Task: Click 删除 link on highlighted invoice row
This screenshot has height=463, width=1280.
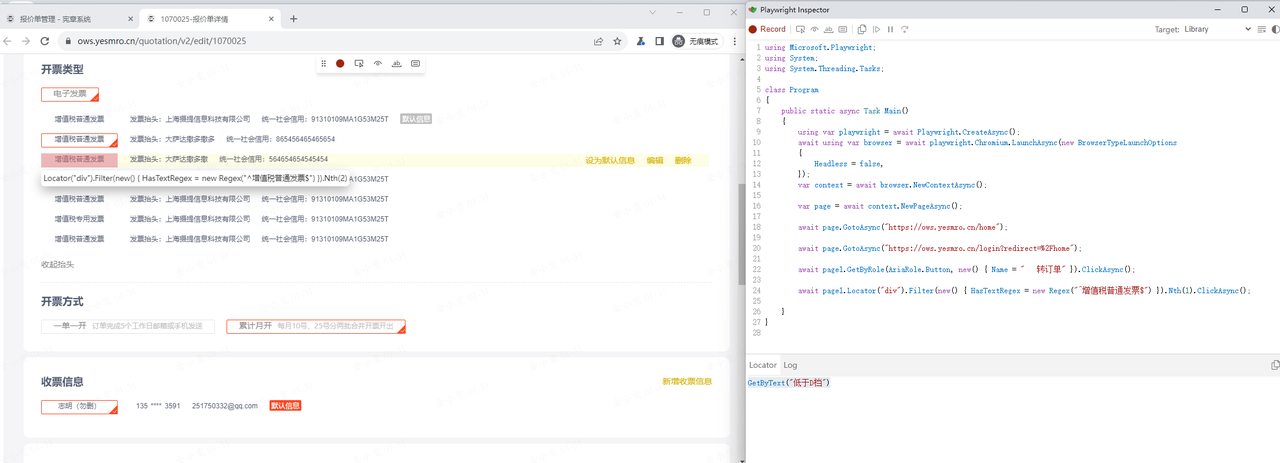Action: (683, 160)
